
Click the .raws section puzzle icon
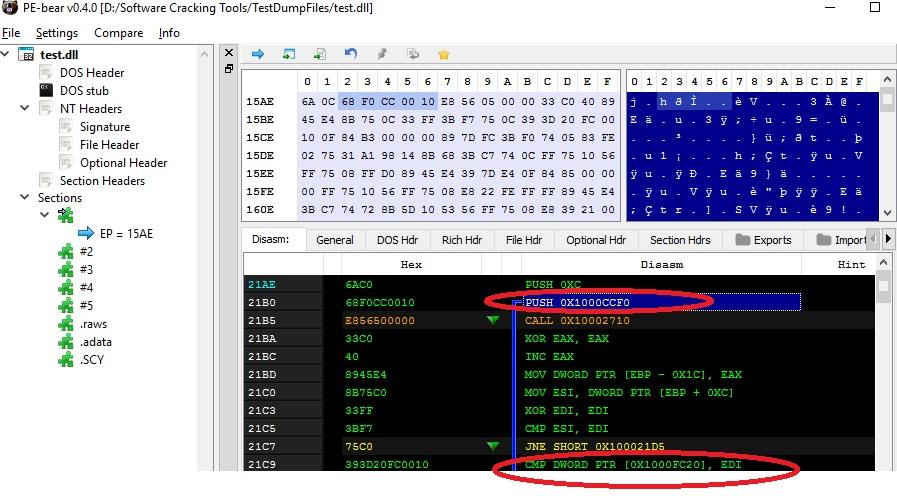(67, 323)
